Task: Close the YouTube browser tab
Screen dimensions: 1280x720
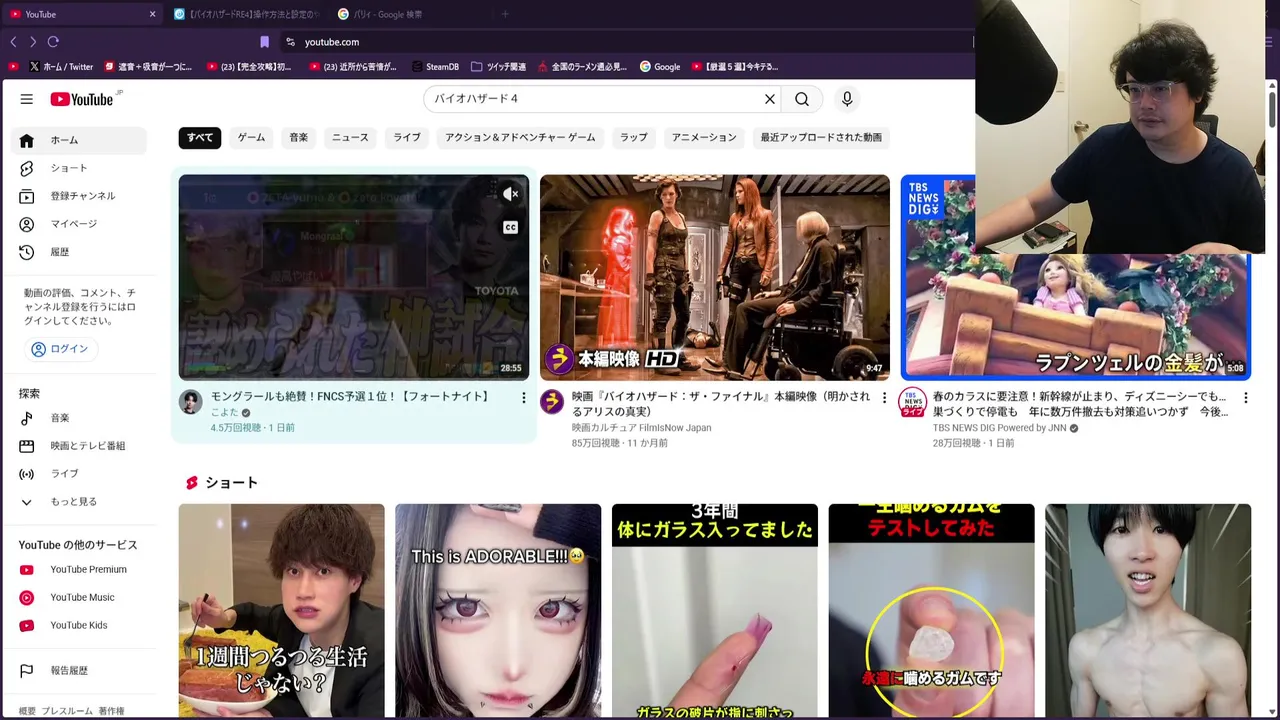Action: click(x=152, y=14)
